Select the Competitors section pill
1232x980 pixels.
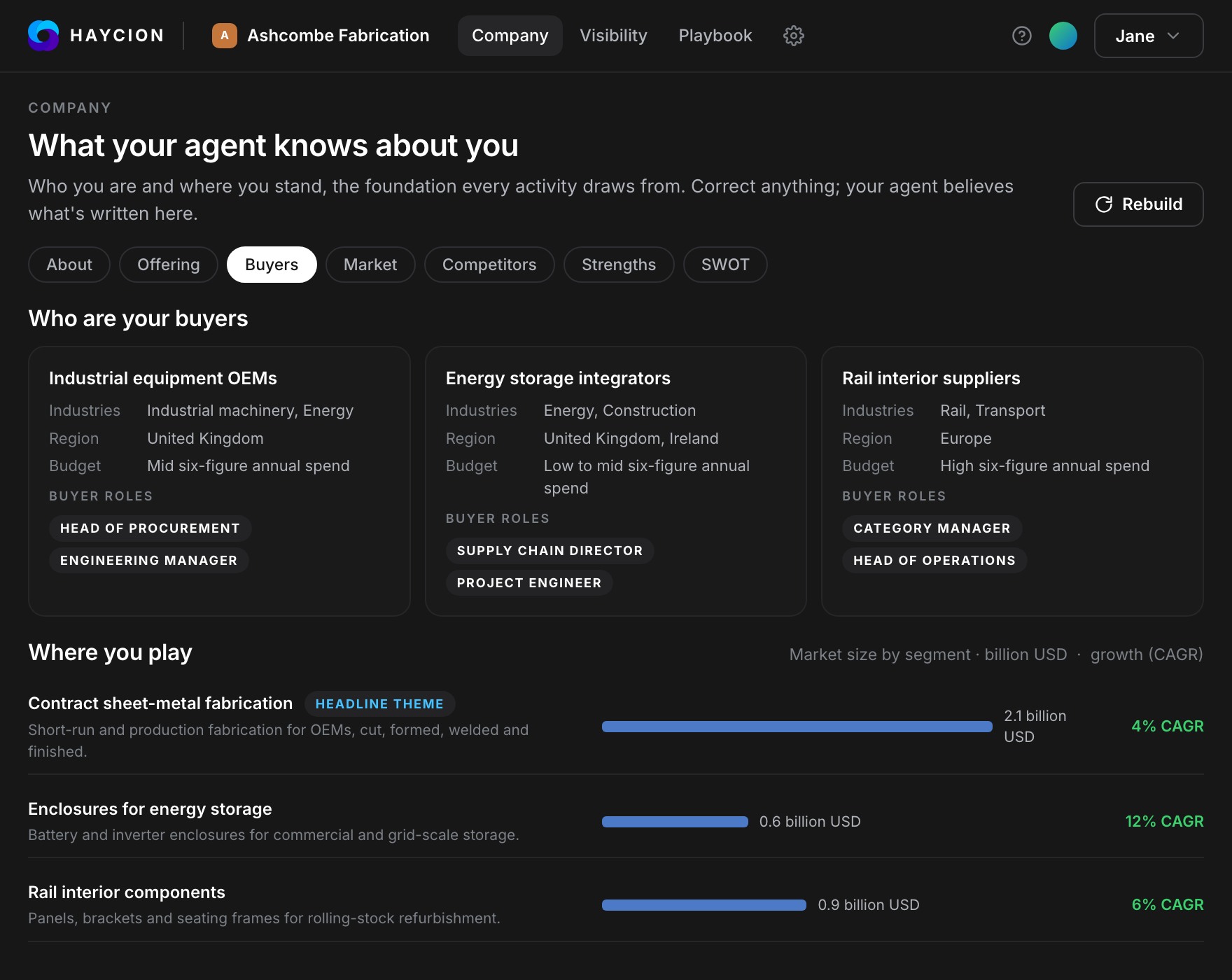489,265
